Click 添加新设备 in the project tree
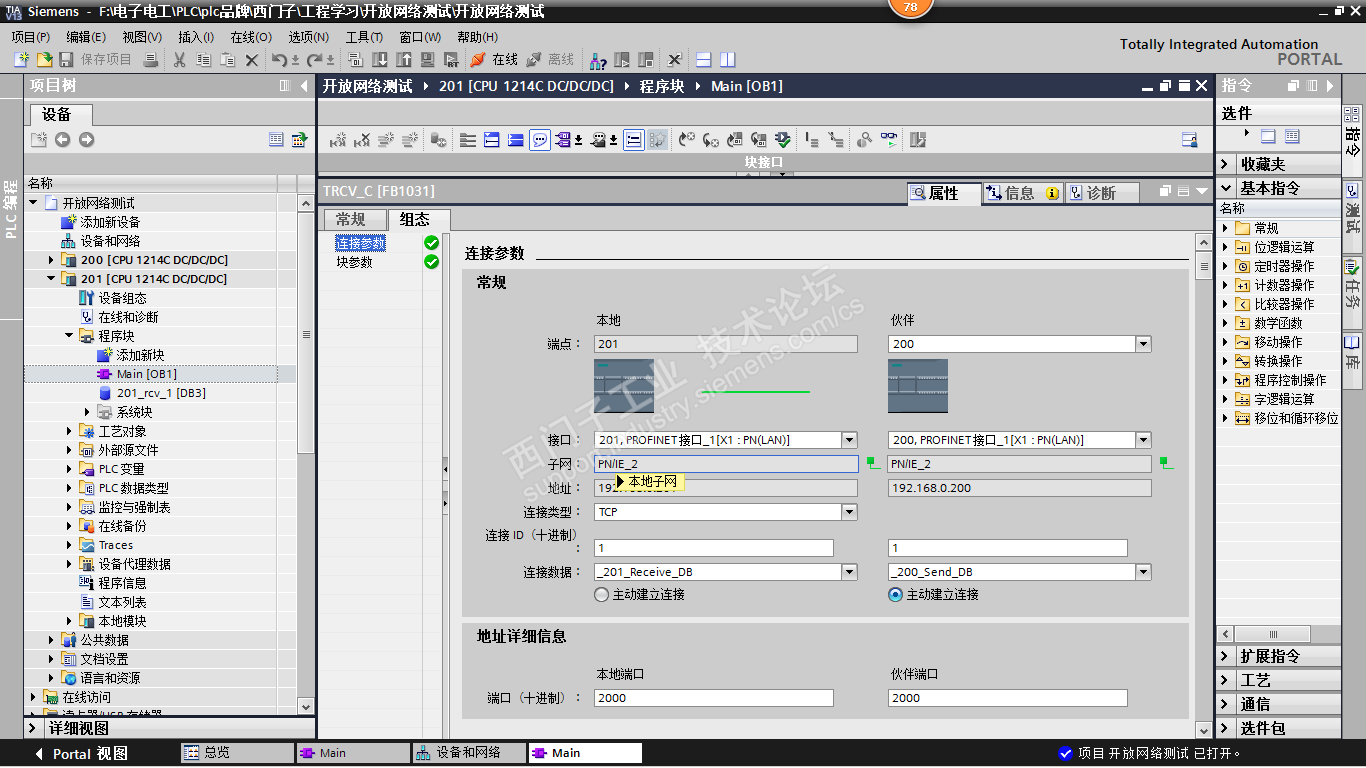This screenshot has height=768, width=1366. point(110,222)
